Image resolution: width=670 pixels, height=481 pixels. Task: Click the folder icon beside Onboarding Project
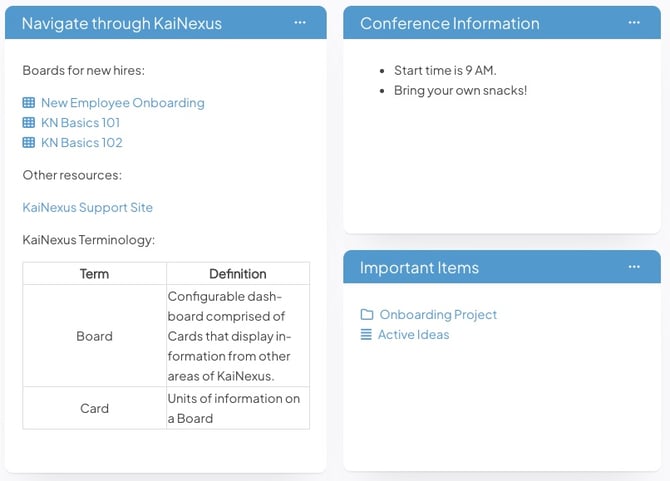click(366, 315)
